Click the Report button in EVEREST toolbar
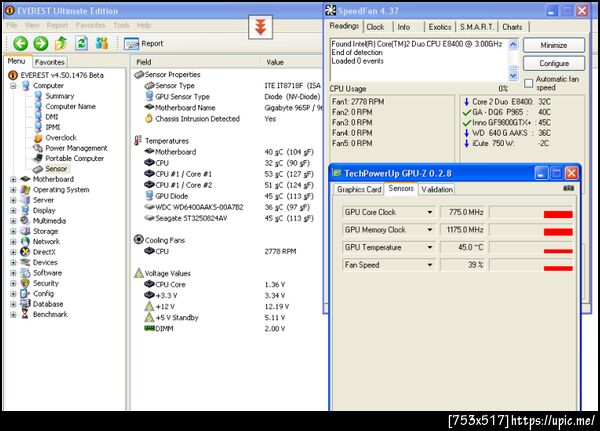The height and width of the screenshot is (431, 600). [144, 44]
